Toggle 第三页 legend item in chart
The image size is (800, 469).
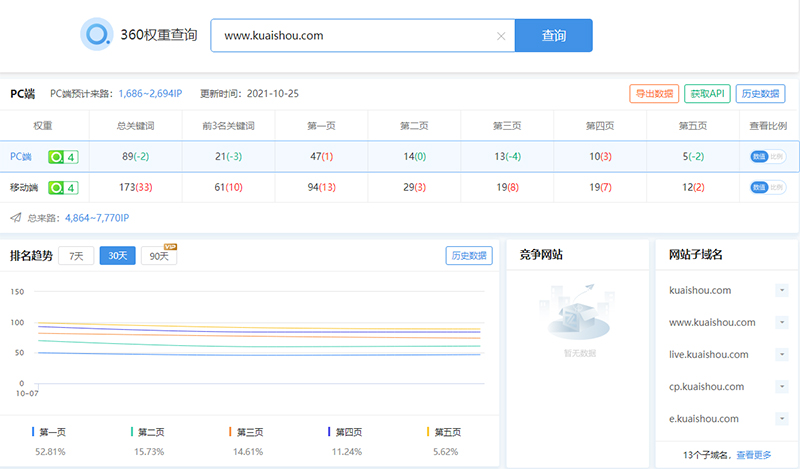246,432
